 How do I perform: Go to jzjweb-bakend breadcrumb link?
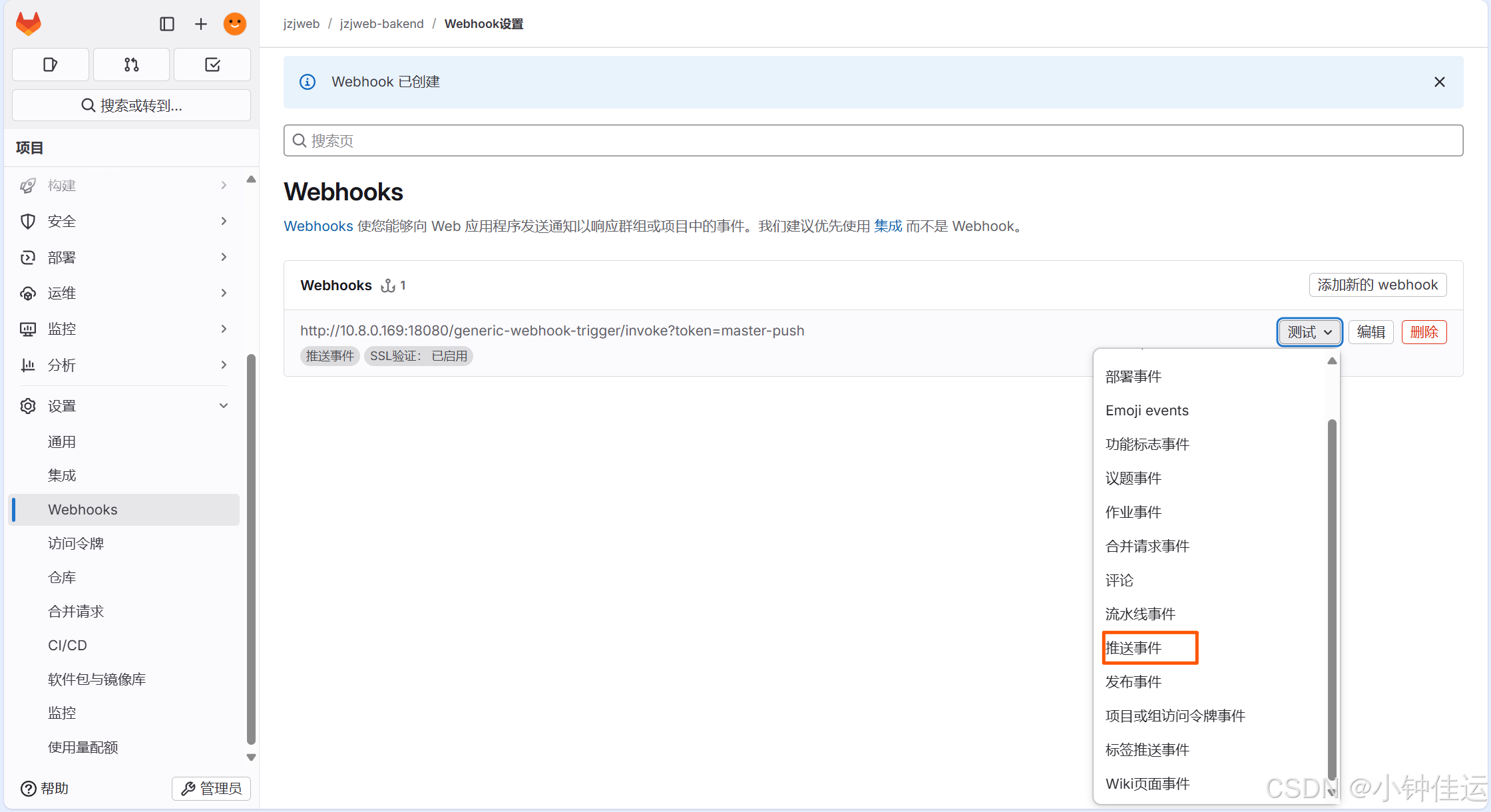pyautogui.click(x=381, y=24)
